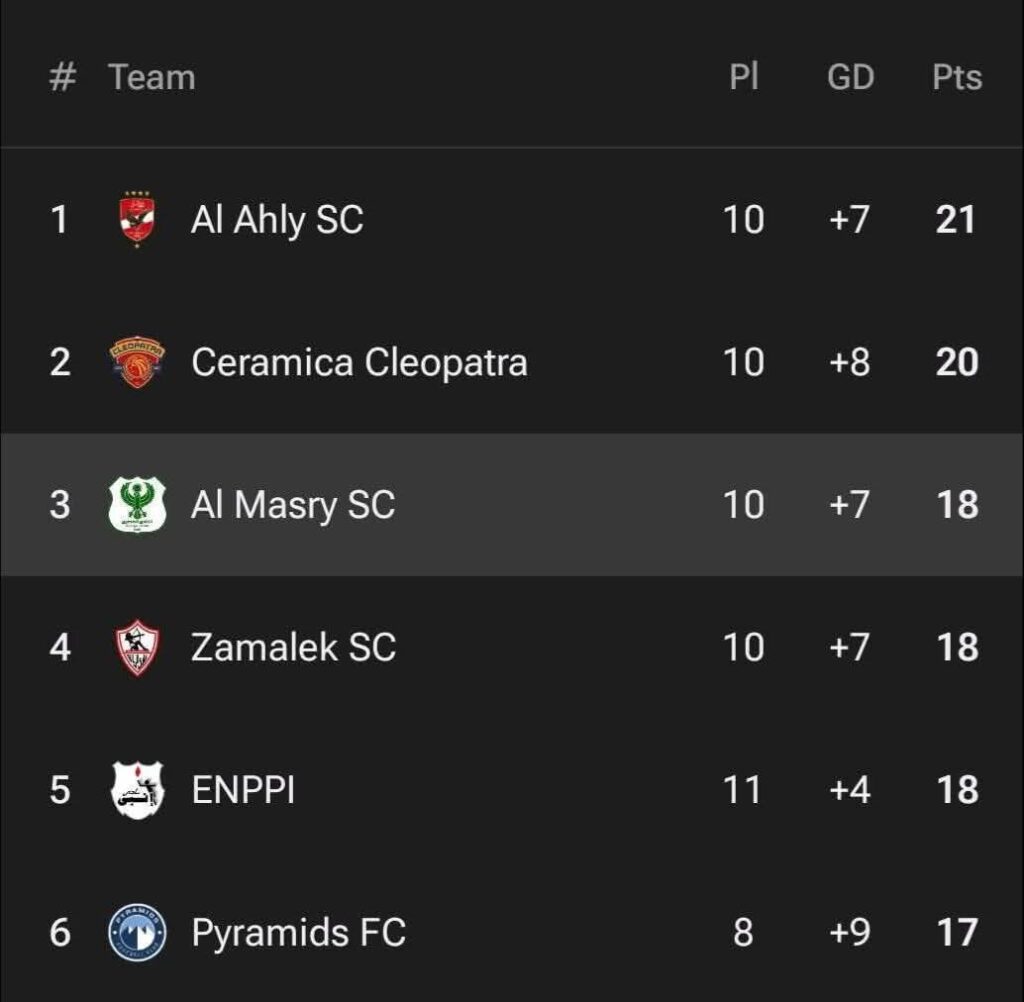Click the Al Ahly SC club crest
Screen dimensions: 1024x1002
pyautogui.click(x=137, y=219)
